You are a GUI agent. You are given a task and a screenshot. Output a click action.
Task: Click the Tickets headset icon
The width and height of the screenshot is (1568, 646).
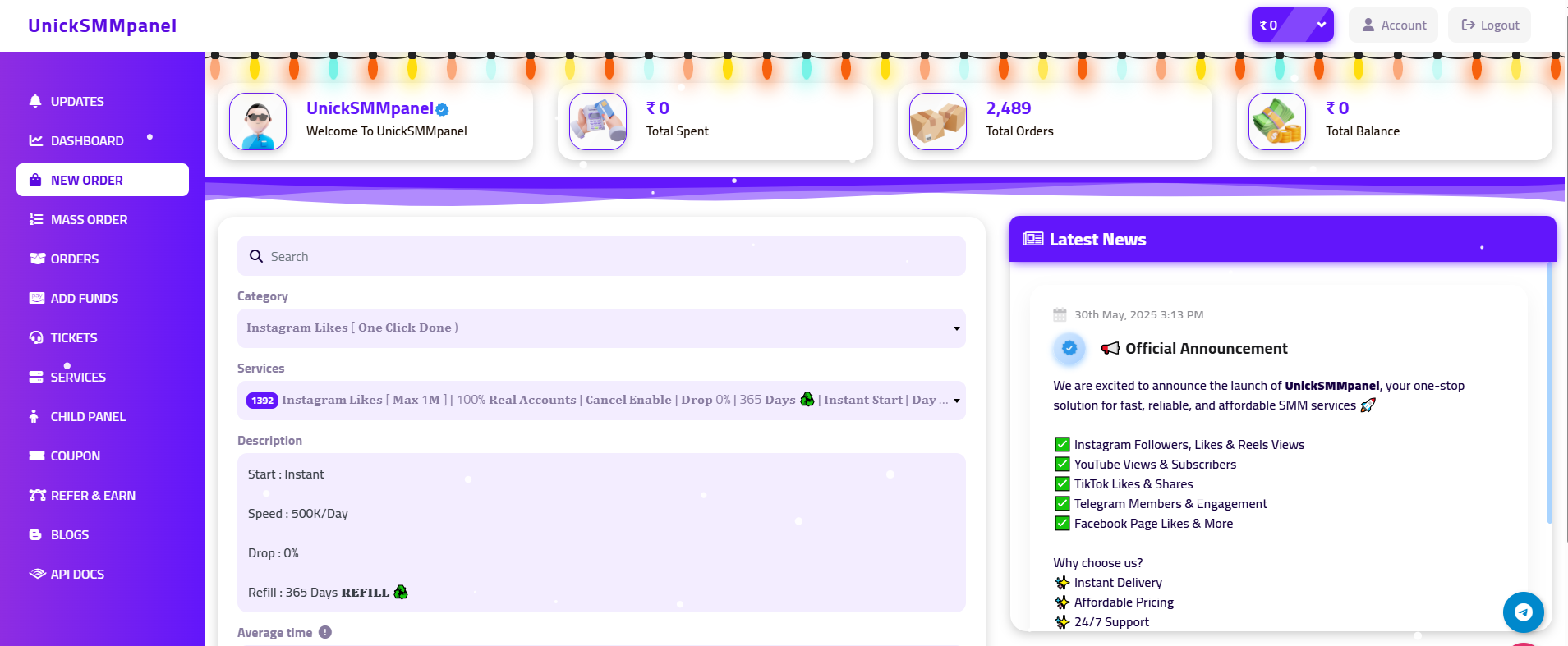(x=36, y=337)
